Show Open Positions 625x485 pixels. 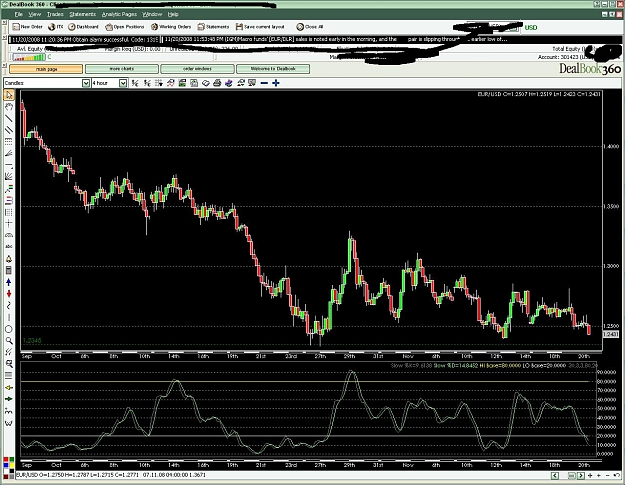[125, 27]
